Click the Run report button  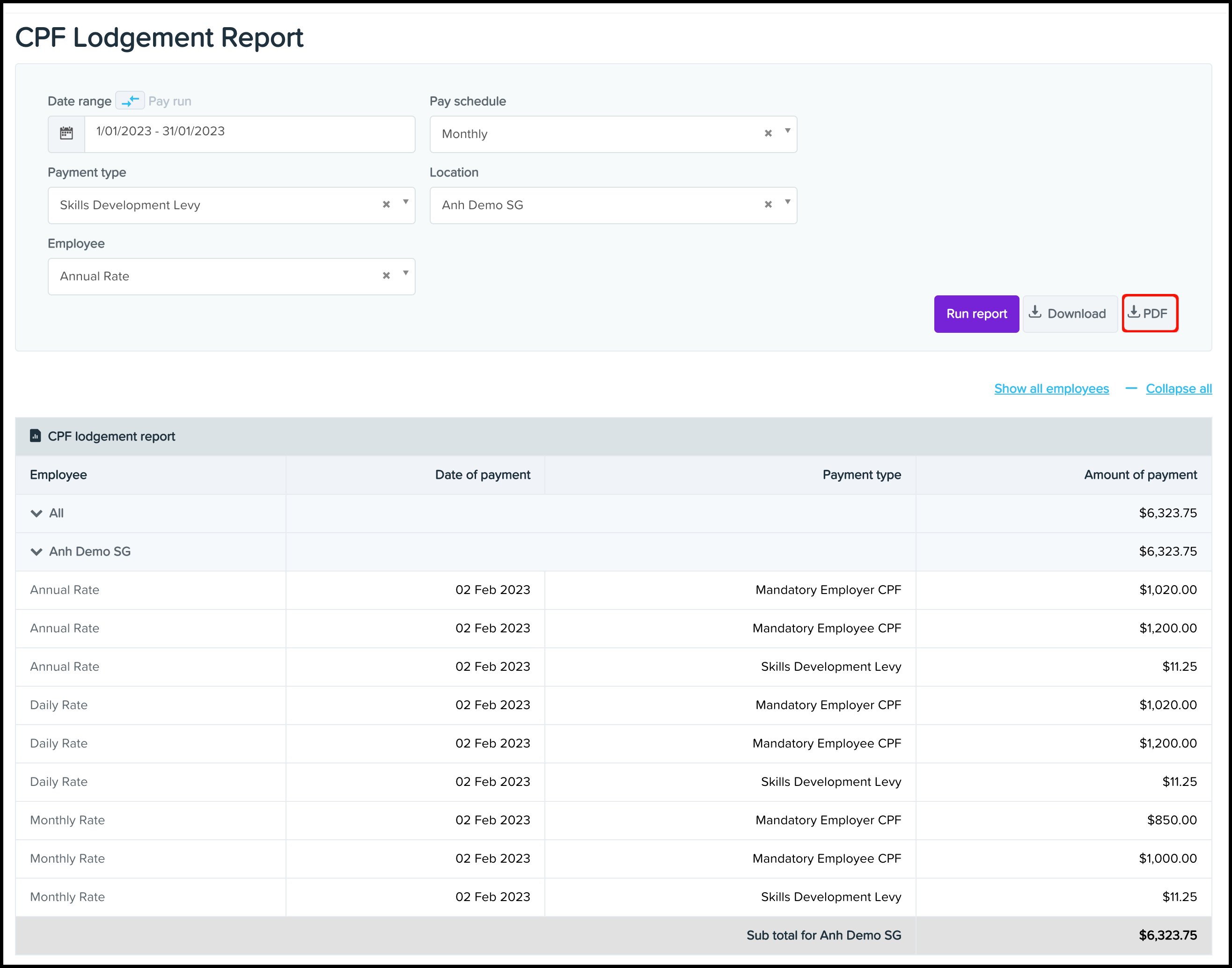(976, 314)
